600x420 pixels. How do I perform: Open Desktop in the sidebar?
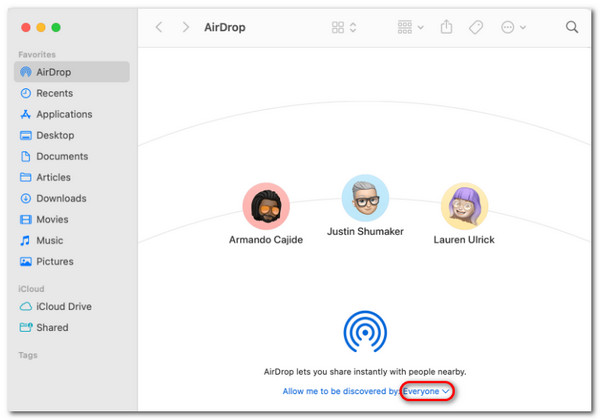pyautogui.click(x=55, y=135)
